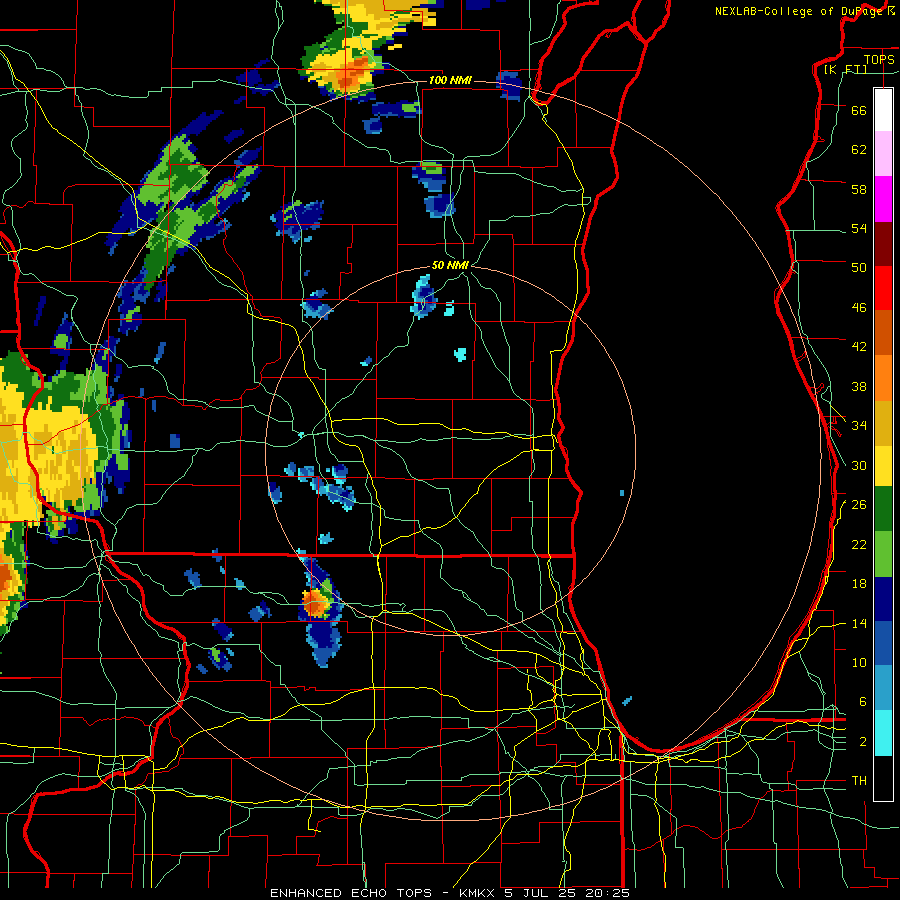The height and width of the screenshot is (900, 900).
Task: Click the maroon band in the color scale
Action: tap(883, 244)
